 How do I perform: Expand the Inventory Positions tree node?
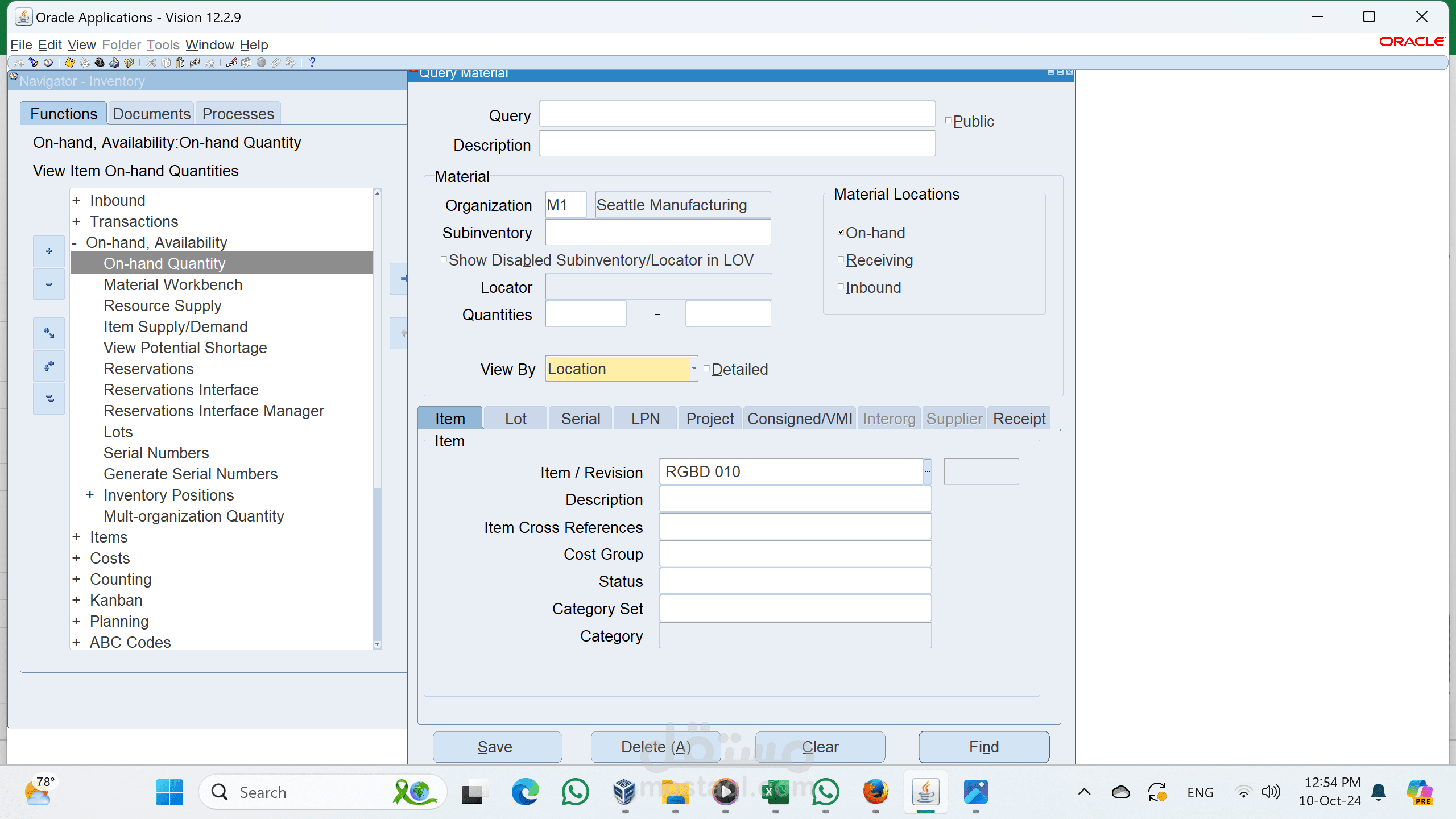pos(90,495)
